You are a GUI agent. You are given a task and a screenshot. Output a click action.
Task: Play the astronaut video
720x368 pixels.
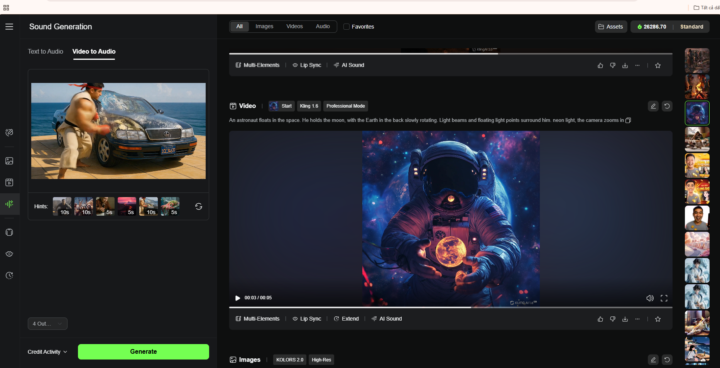tap(237, 298)
